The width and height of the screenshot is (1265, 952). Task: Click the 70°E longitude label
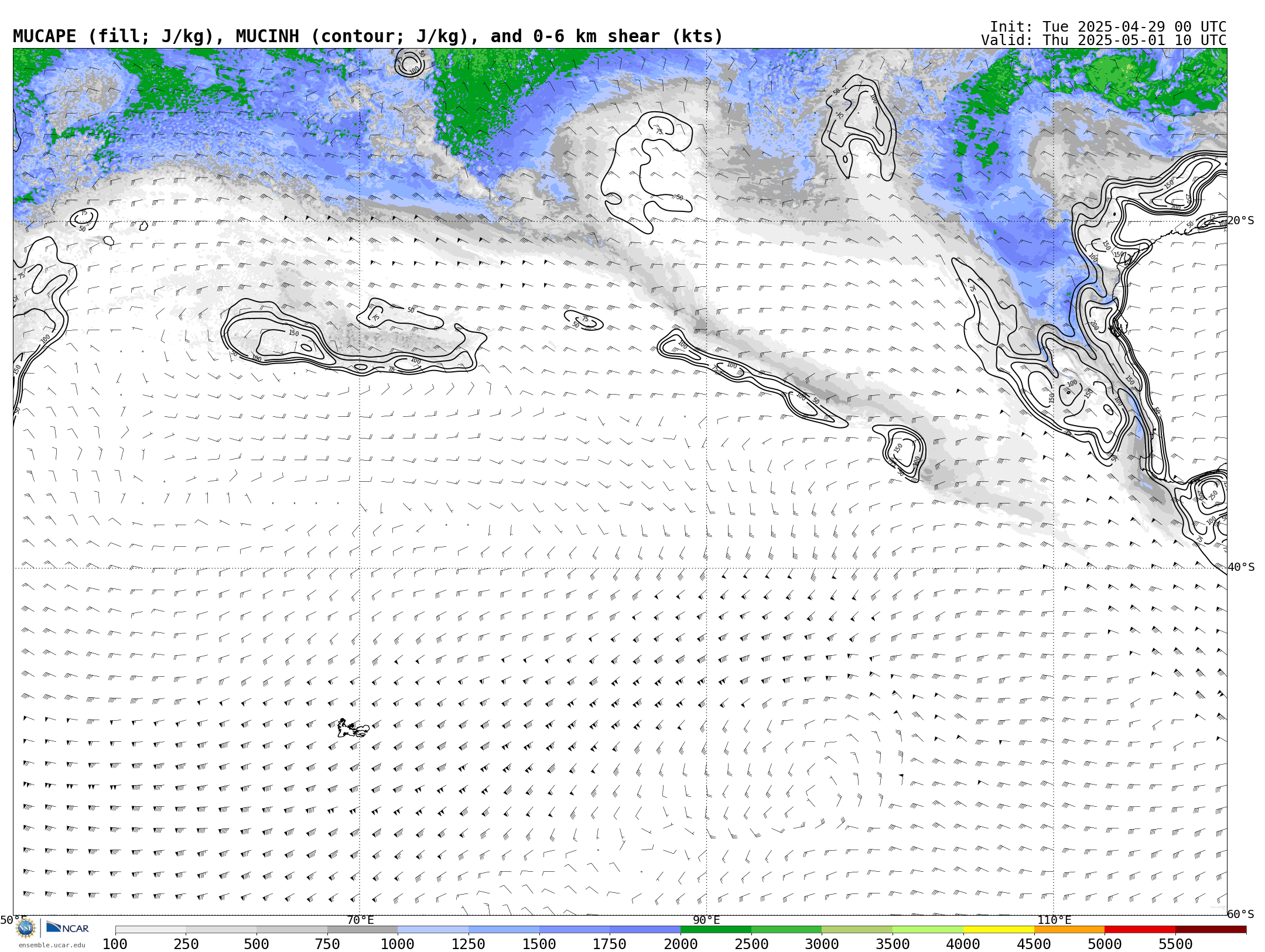[360, 920]
